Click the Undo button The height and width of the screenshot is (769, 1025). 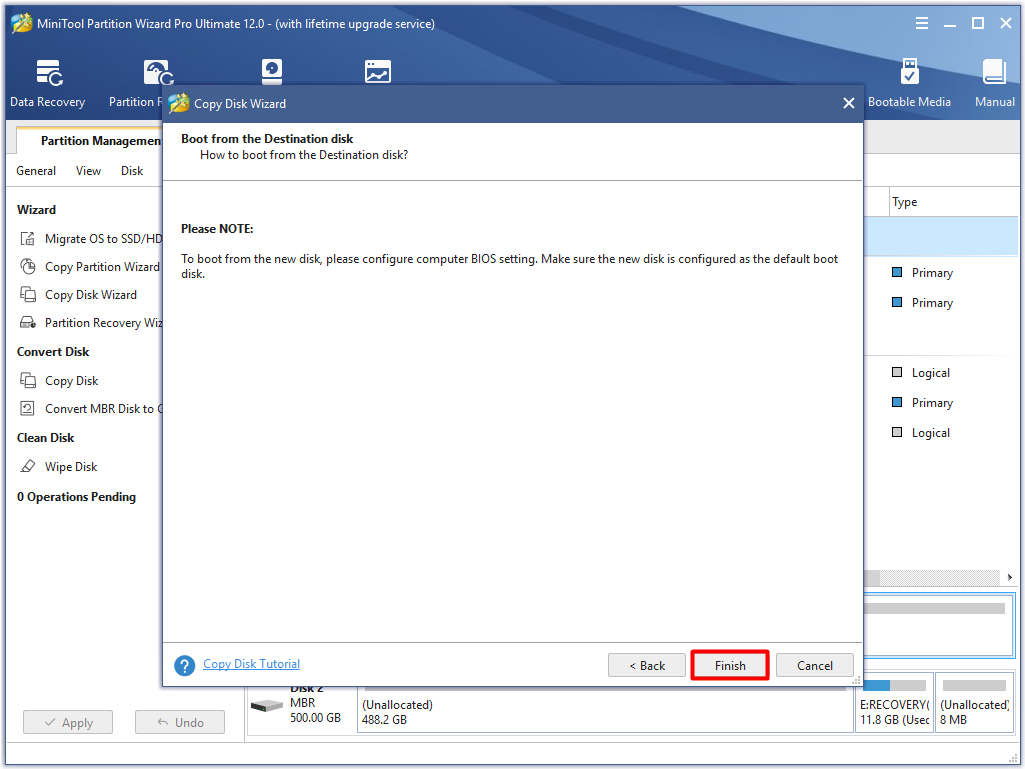(x=180, y=723)
